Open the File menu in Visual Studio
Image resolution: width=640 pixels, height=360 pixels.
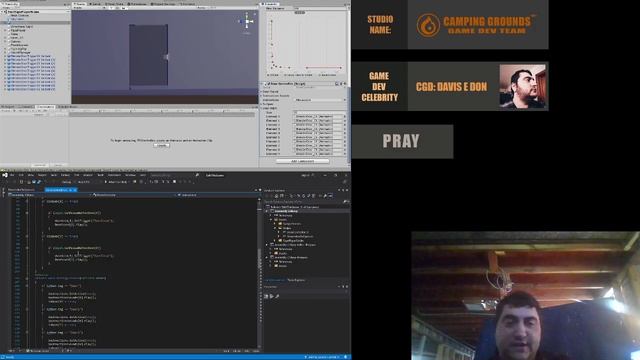(12, 175)
